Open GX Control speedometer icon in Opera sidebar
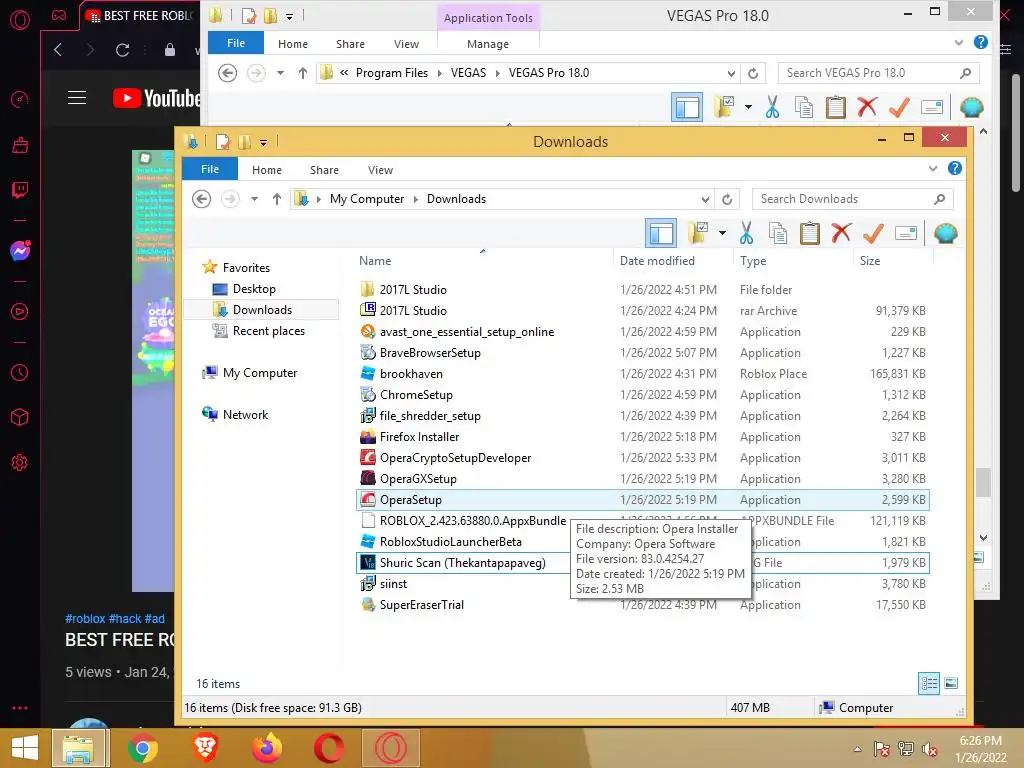Screen dimensions: 1024x768 20,99
